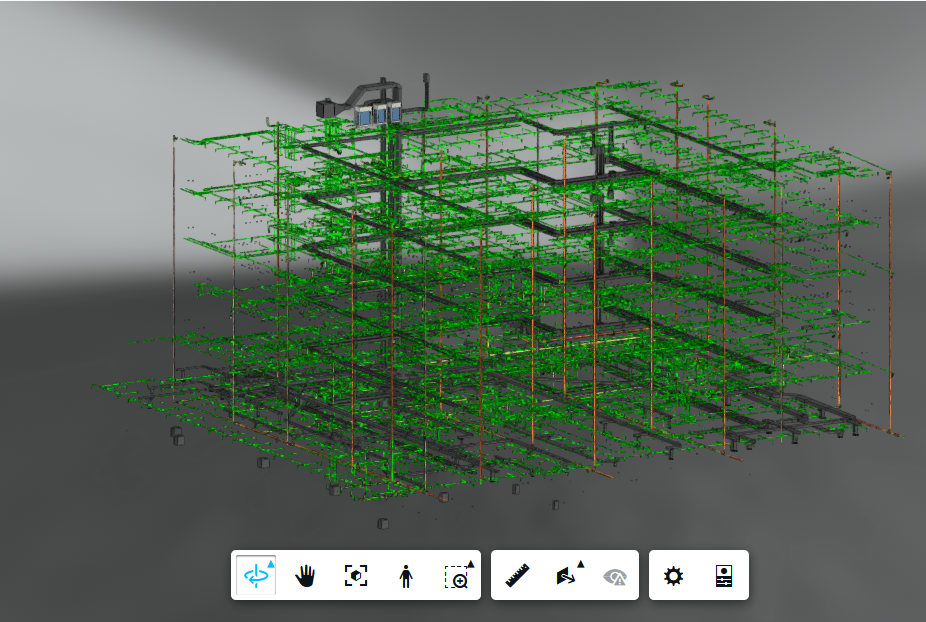This screenshot has height=622, width=926.
Task: Toggle the hidden objects eye icon
Action: pos(614,577)
